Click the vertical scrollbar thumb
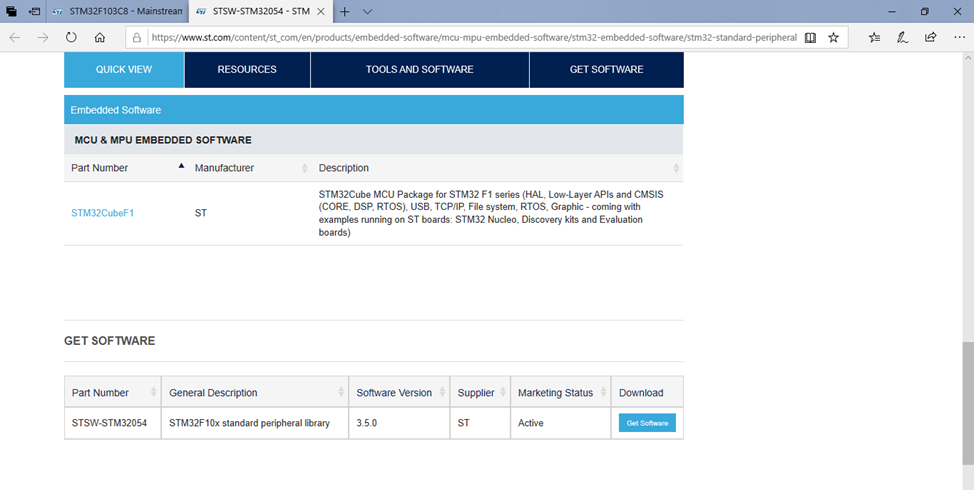 (968, 402)
